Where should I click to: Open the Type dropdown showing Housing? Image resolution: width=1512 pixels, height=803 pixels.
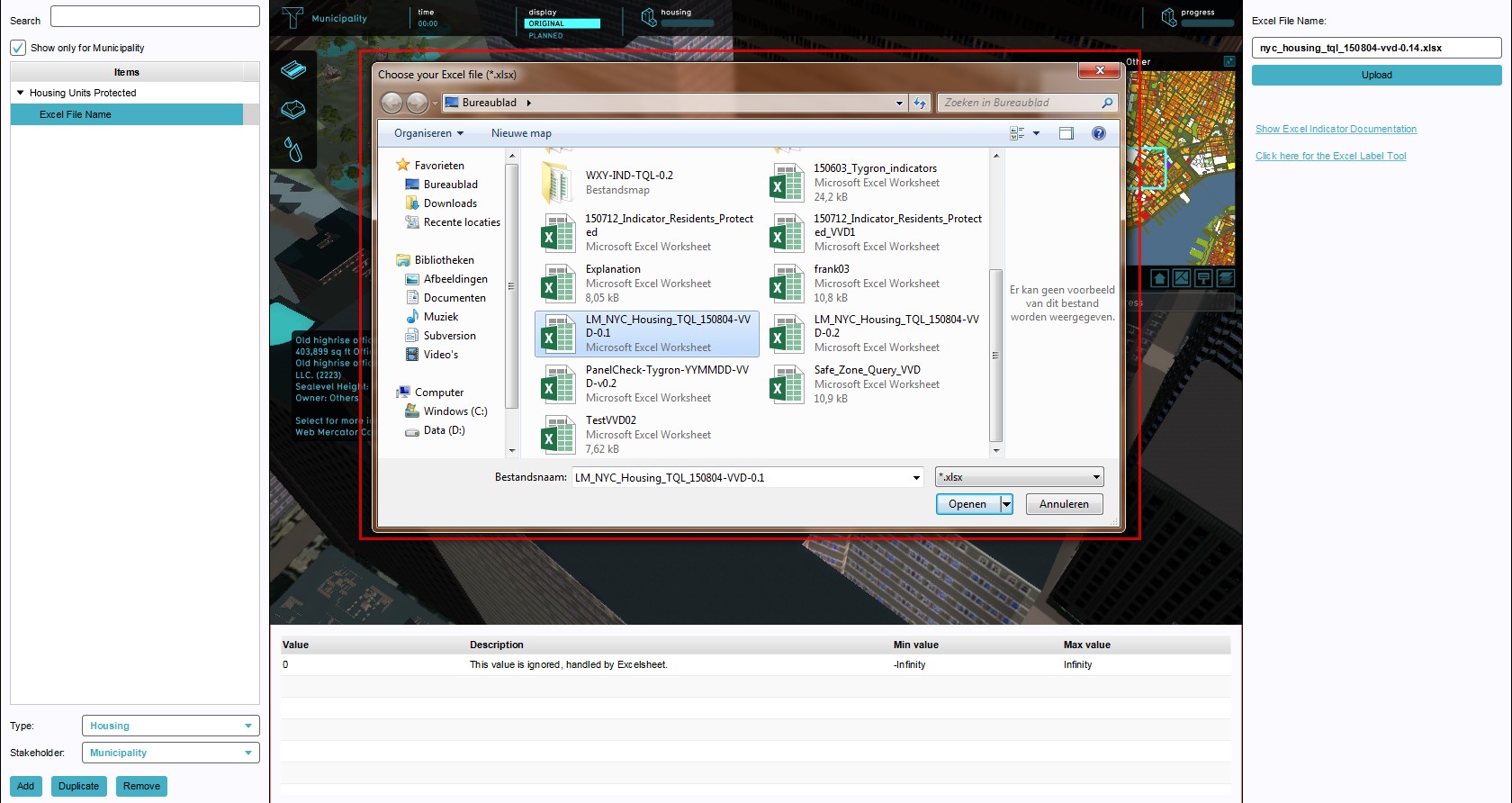[170, 726]
